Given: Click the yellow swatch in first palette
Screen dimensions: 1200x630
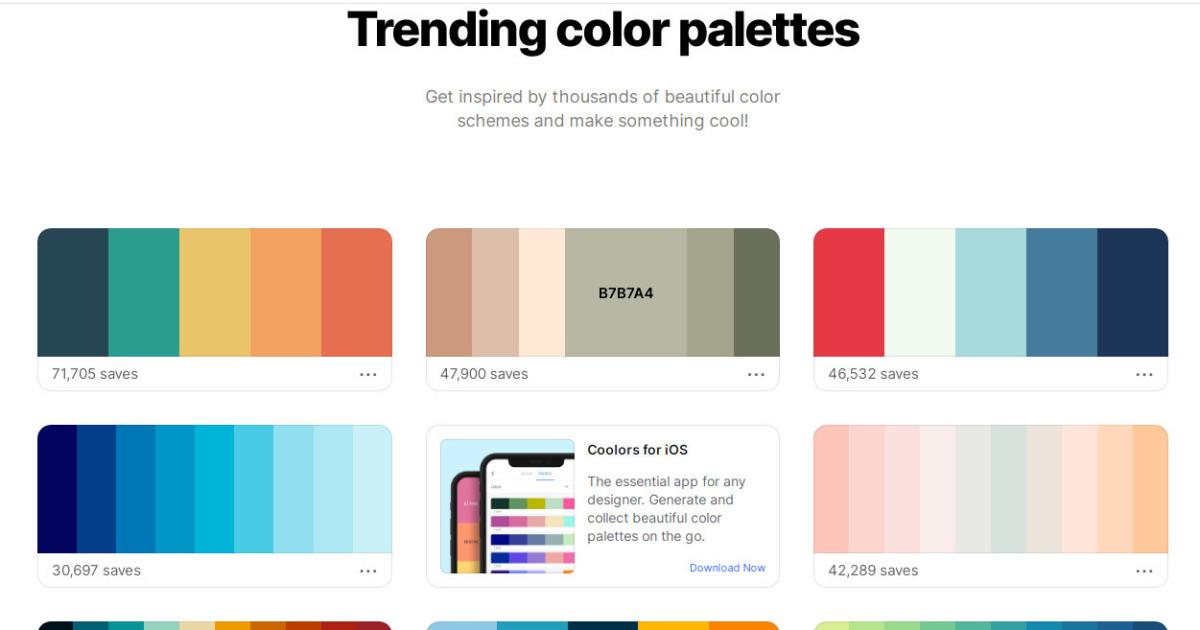Looking at the screenshot, I should coord(215,293).
